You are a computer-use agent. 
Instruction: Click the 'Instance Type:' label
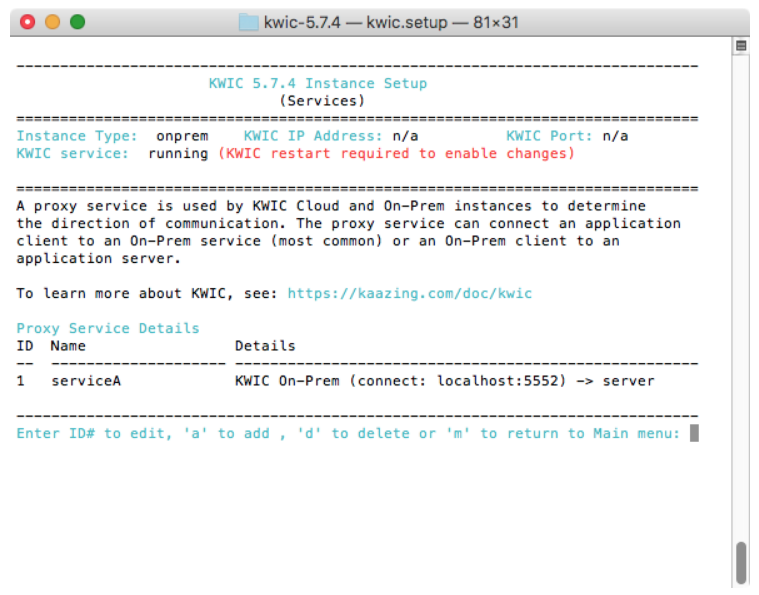[x=77, y=136]
